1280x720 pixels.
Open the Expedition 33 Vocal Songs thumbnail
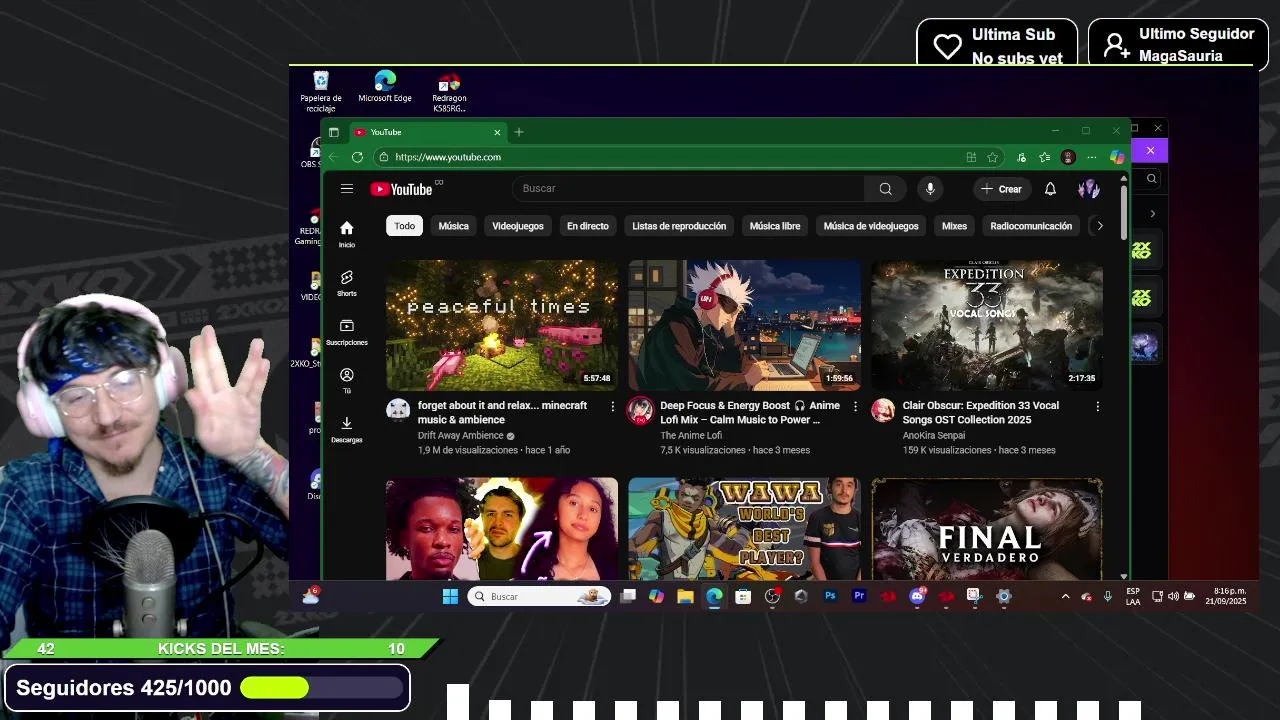point(987,325)
